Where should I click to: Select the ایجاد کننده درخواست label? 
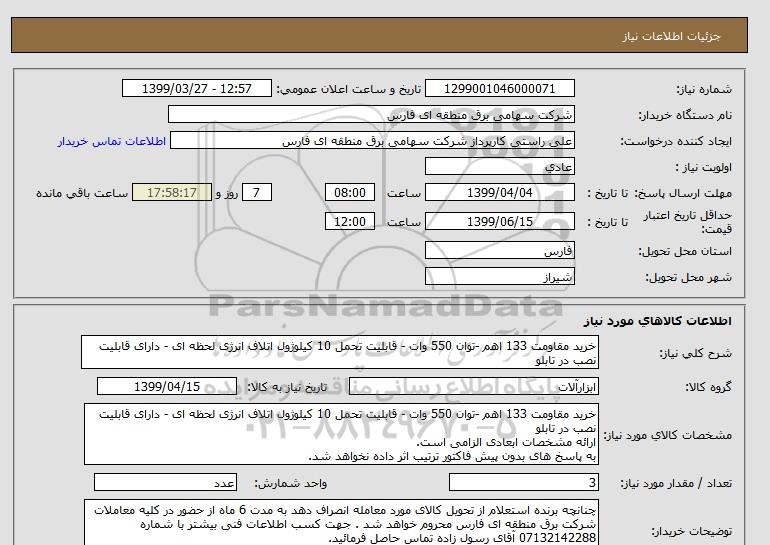pyautogui.click(x=676, y=142)
